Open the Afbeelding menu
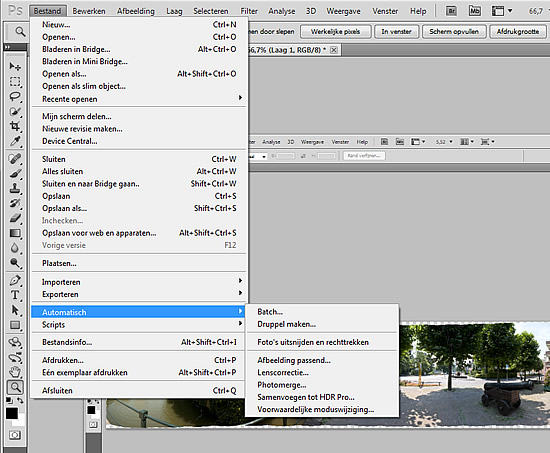This screenshot has width=550, height=453. pos(136,11)
